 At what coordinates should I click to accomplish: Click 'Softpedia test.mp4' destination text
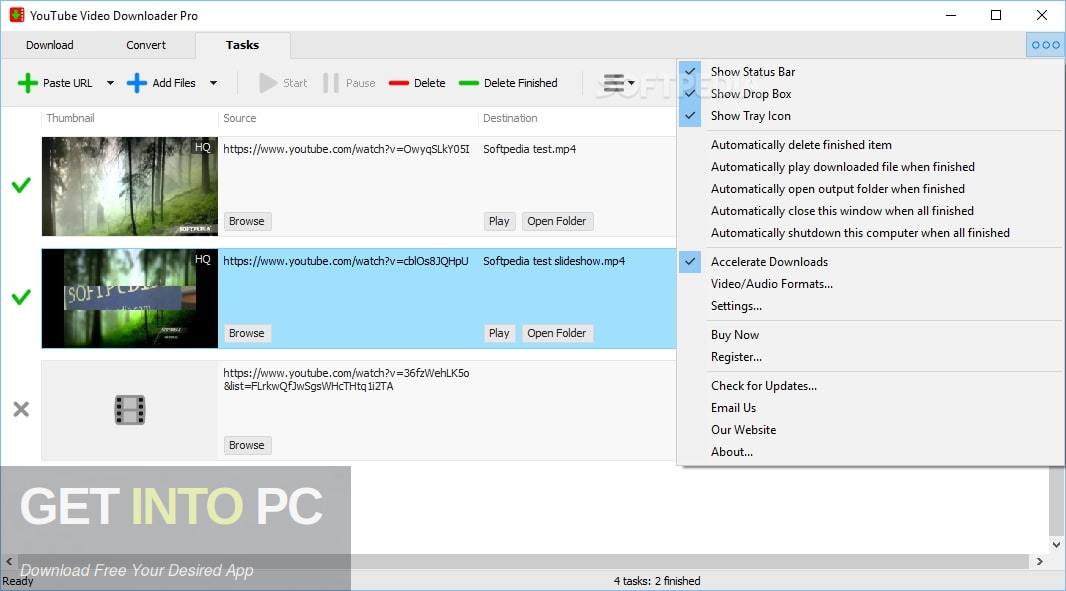coord(530,149)
